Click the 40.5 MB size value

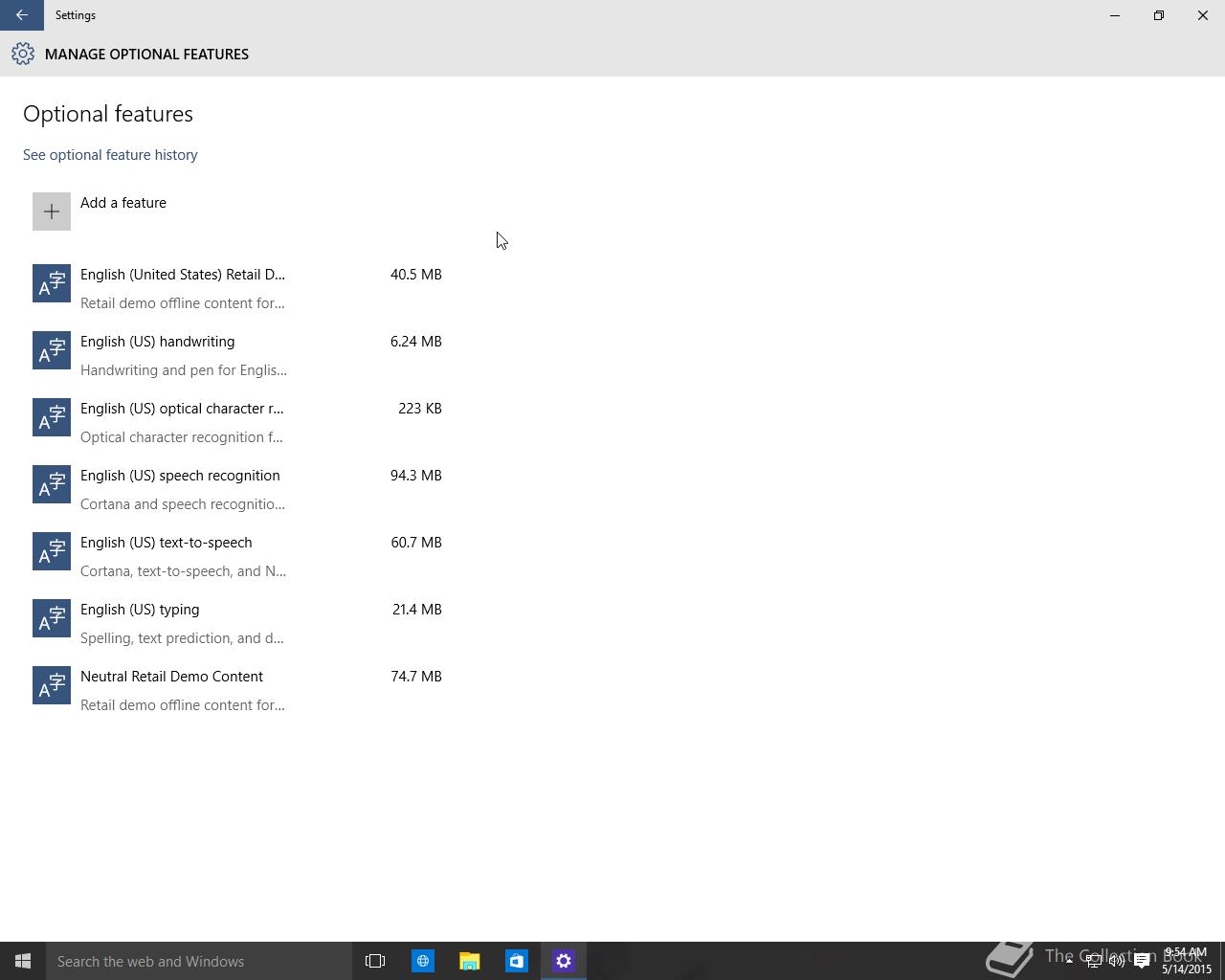(x=416, y=275)
